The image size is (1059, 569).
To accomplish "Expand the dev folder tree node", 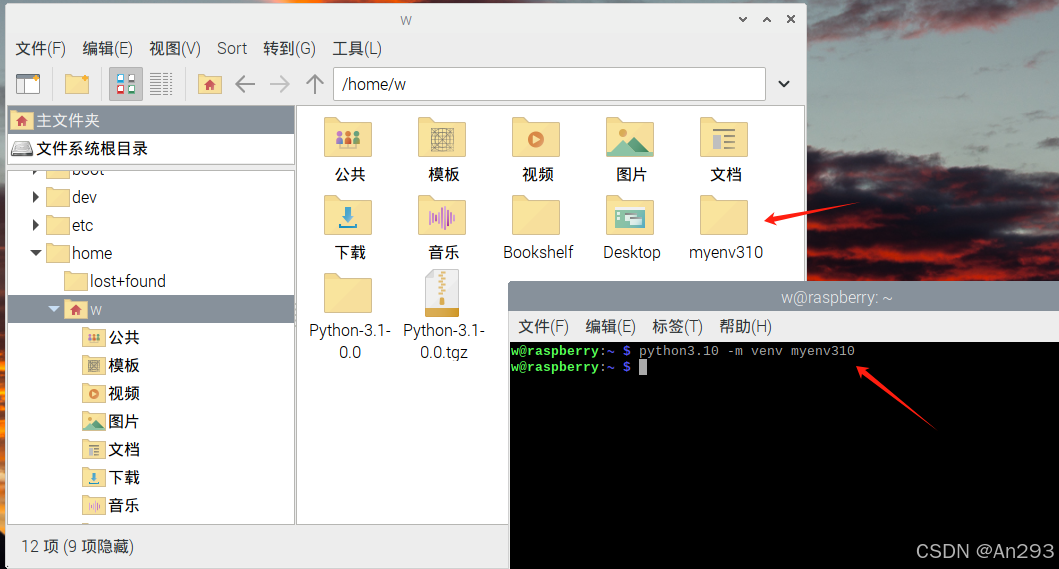I will click(35, 197).
